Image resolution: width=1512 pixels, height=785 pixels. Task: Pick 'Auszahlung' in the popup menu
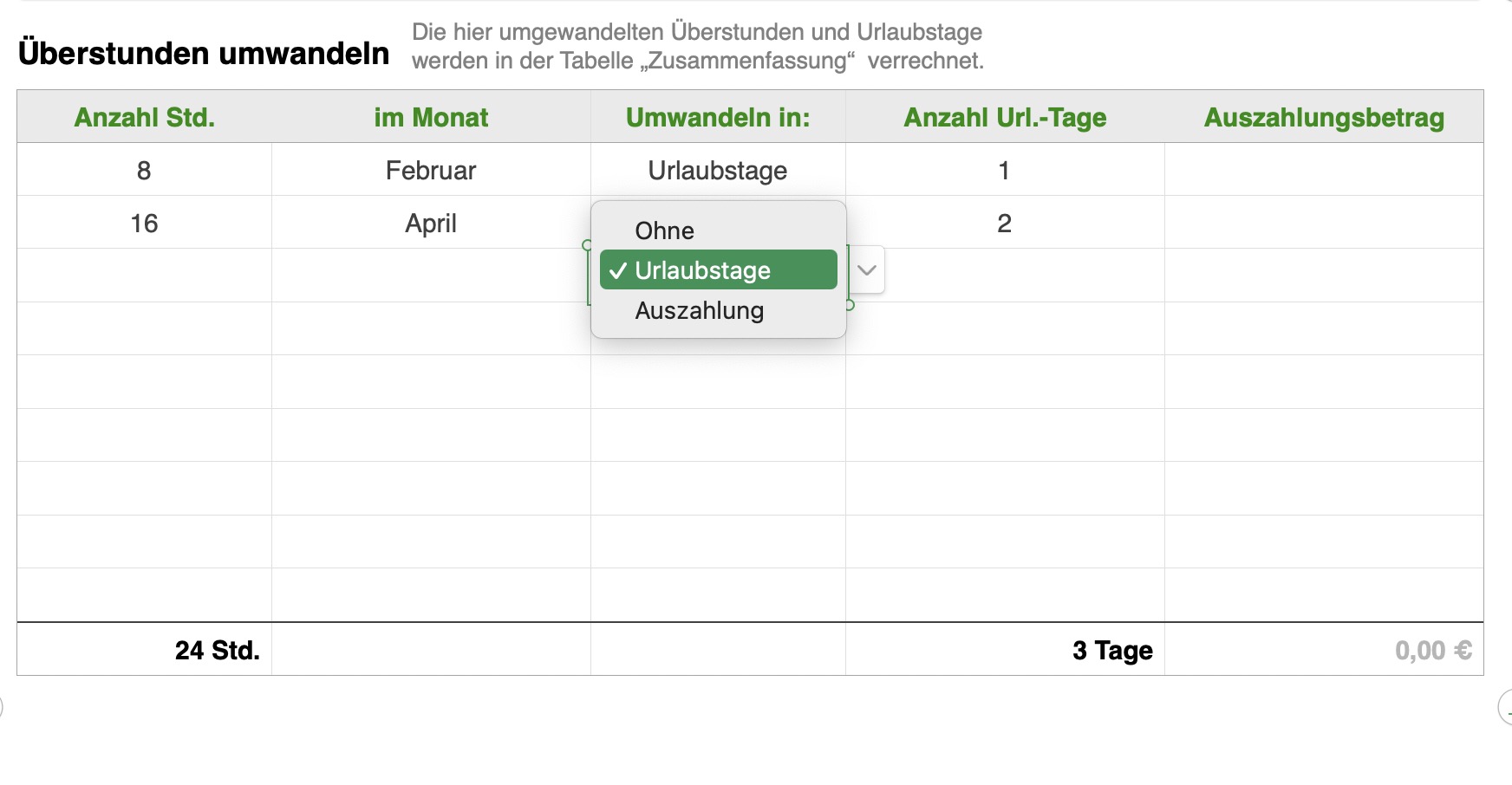coord(700,310)
